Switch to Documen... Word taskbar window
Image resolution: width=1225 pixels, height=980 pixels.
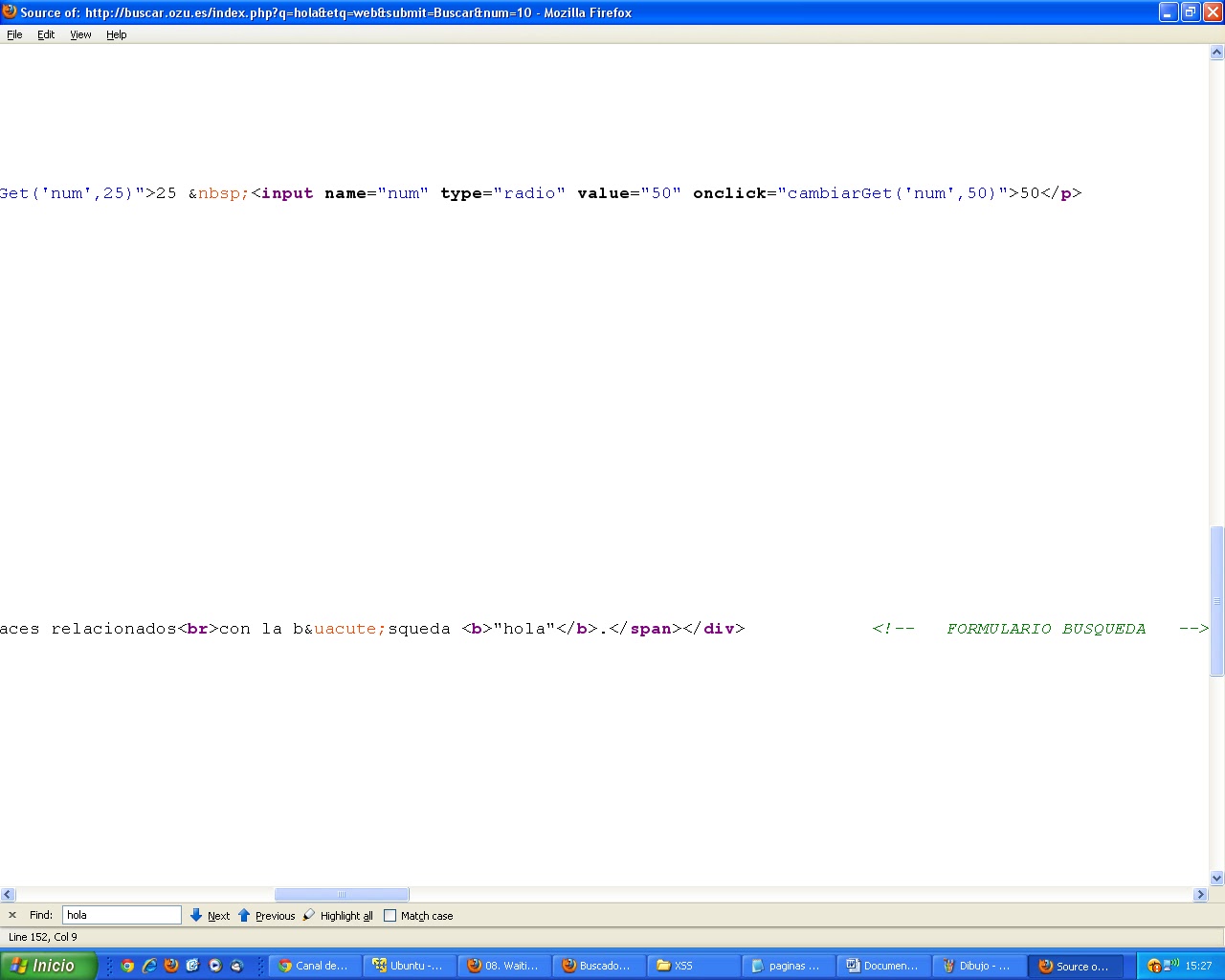[x=883, y=966]
